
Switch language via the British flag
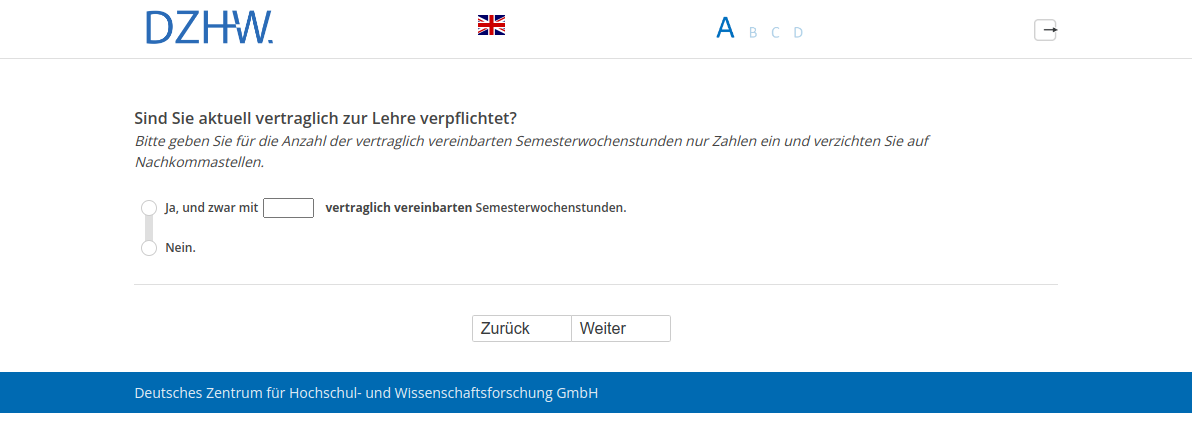(491, 25)
